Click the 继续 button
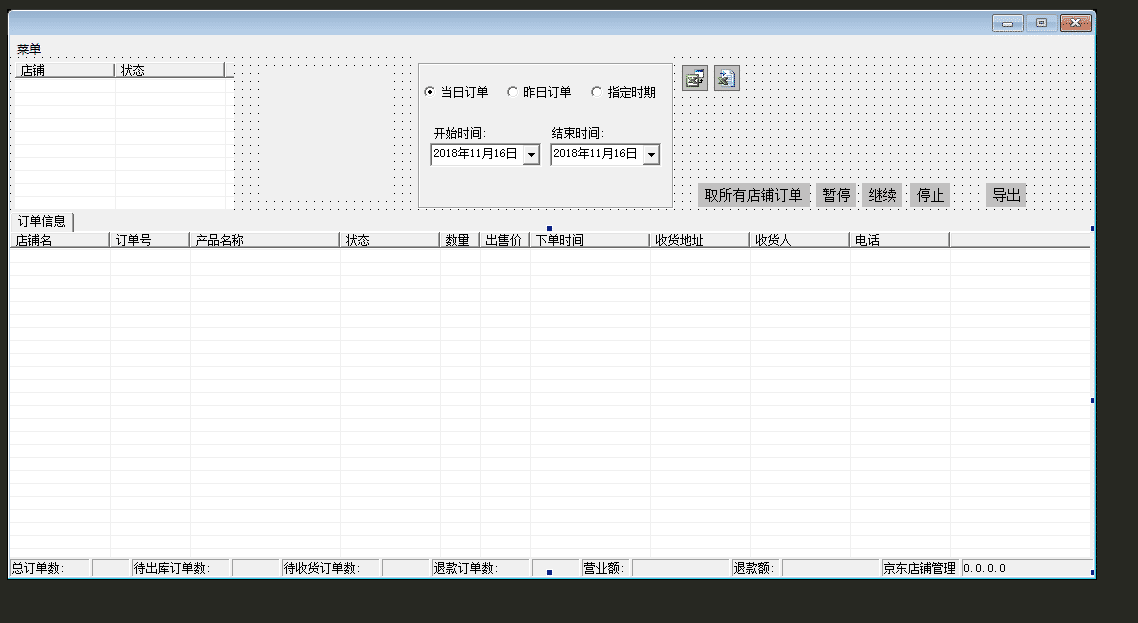Image resolution: width=1138 pixels, height=623 pixels. click(882, 194)
